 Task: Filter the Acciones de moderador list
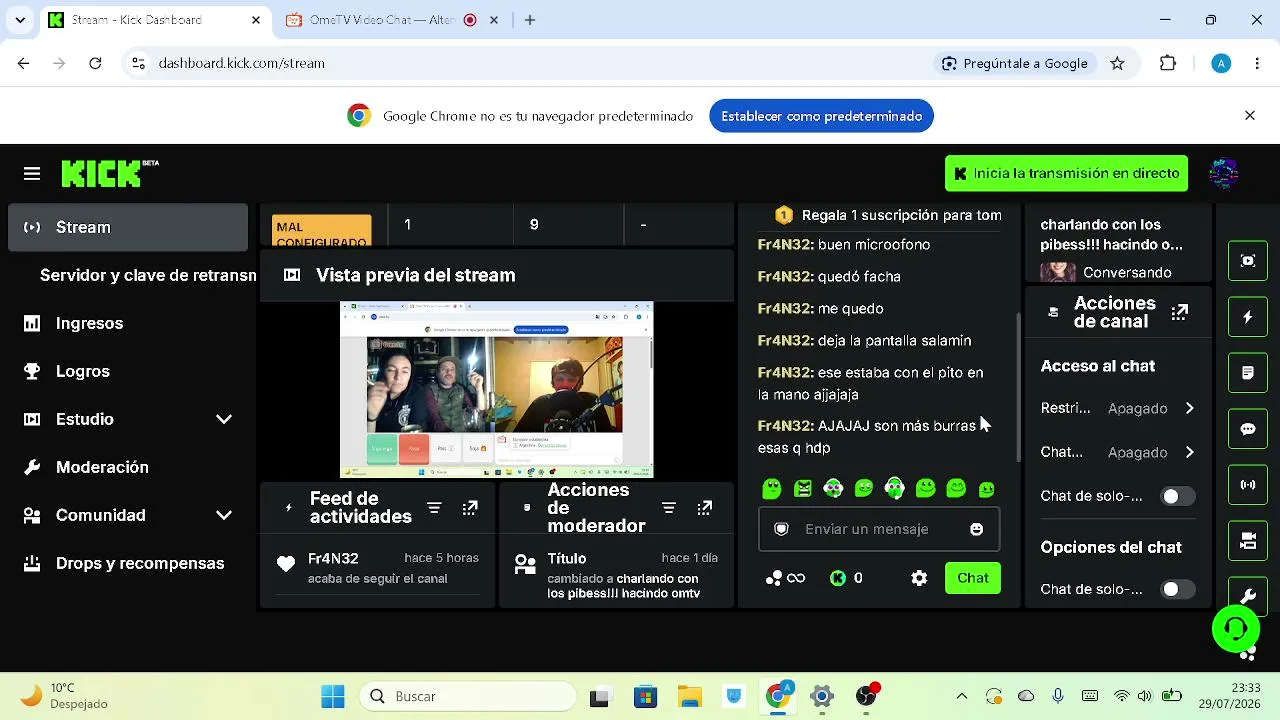(669, 508)
